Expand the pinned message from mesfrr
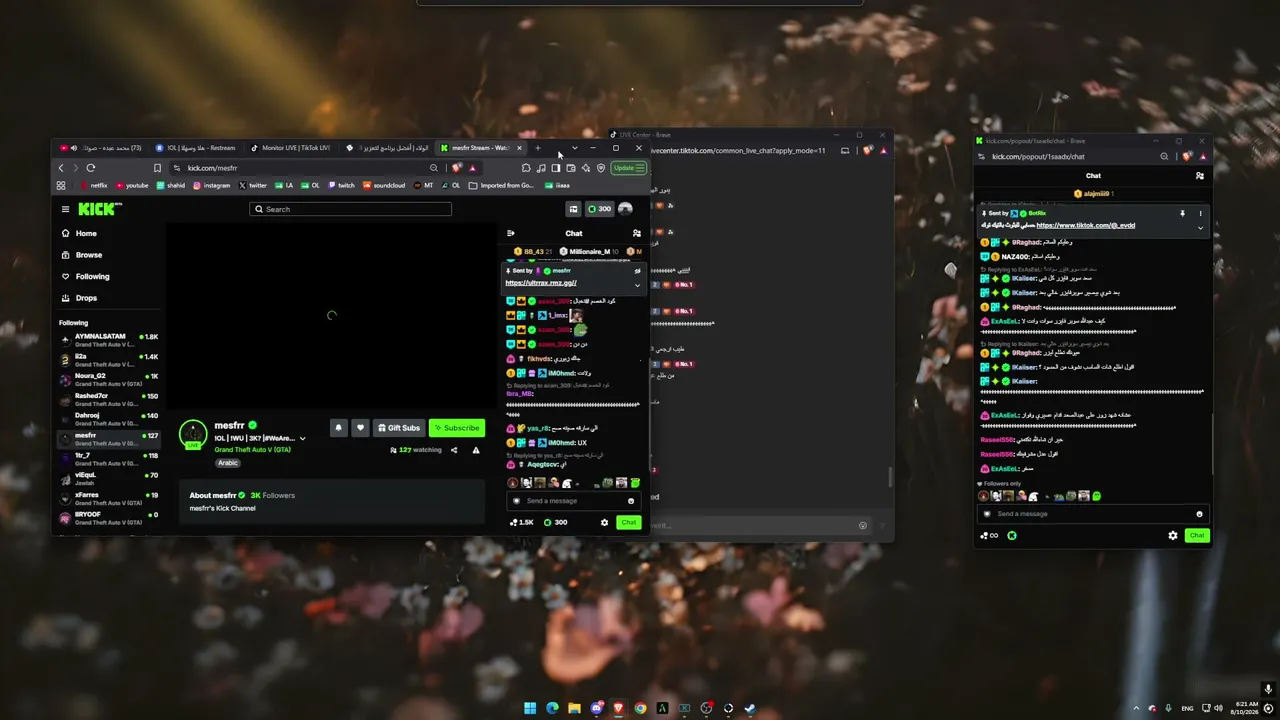Image resolution: width=1280 pixels, height=720 pixels. (x=637, y=284)
